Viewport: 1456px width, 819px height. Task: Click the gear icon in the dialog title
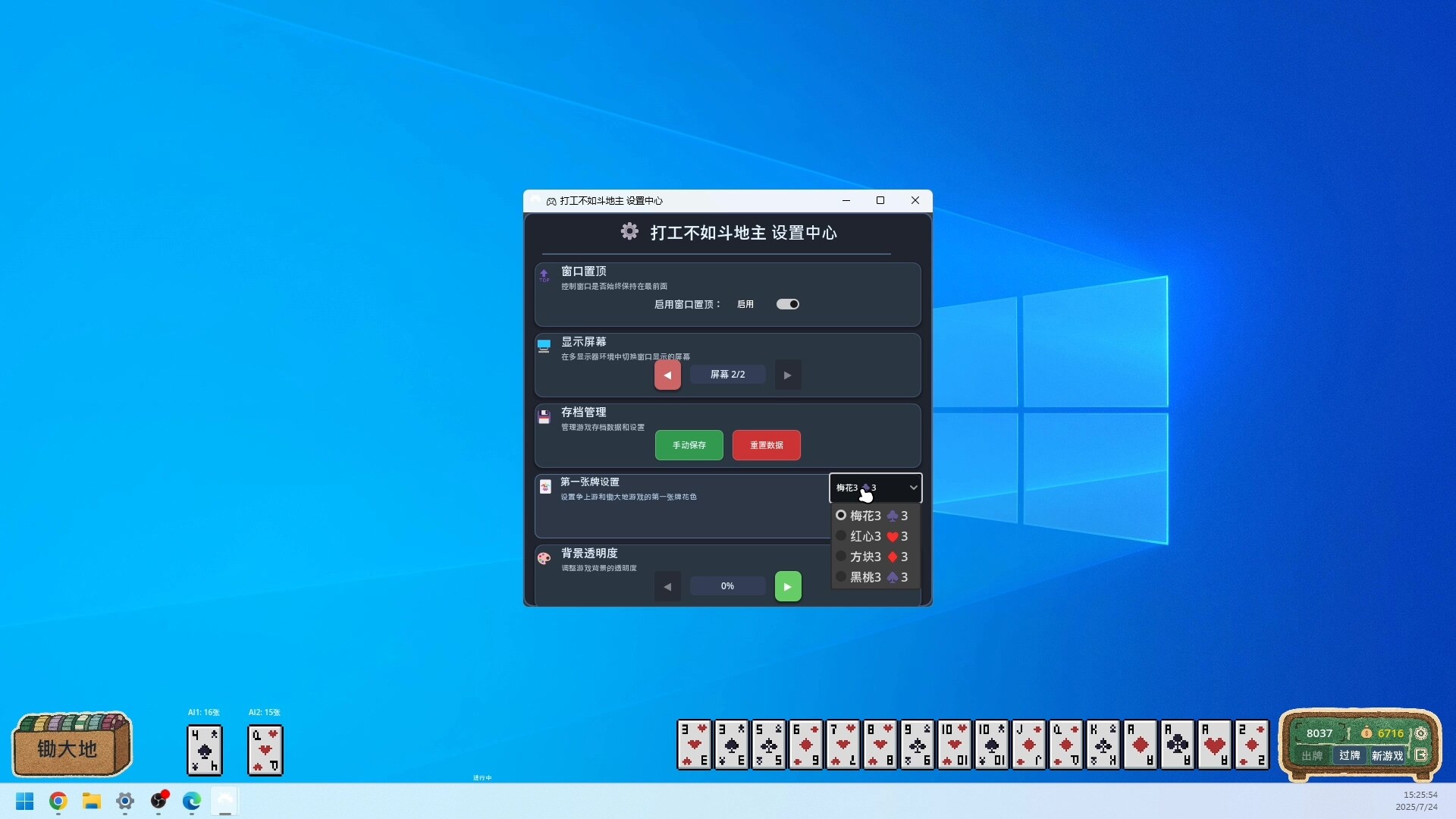(629, 232)
